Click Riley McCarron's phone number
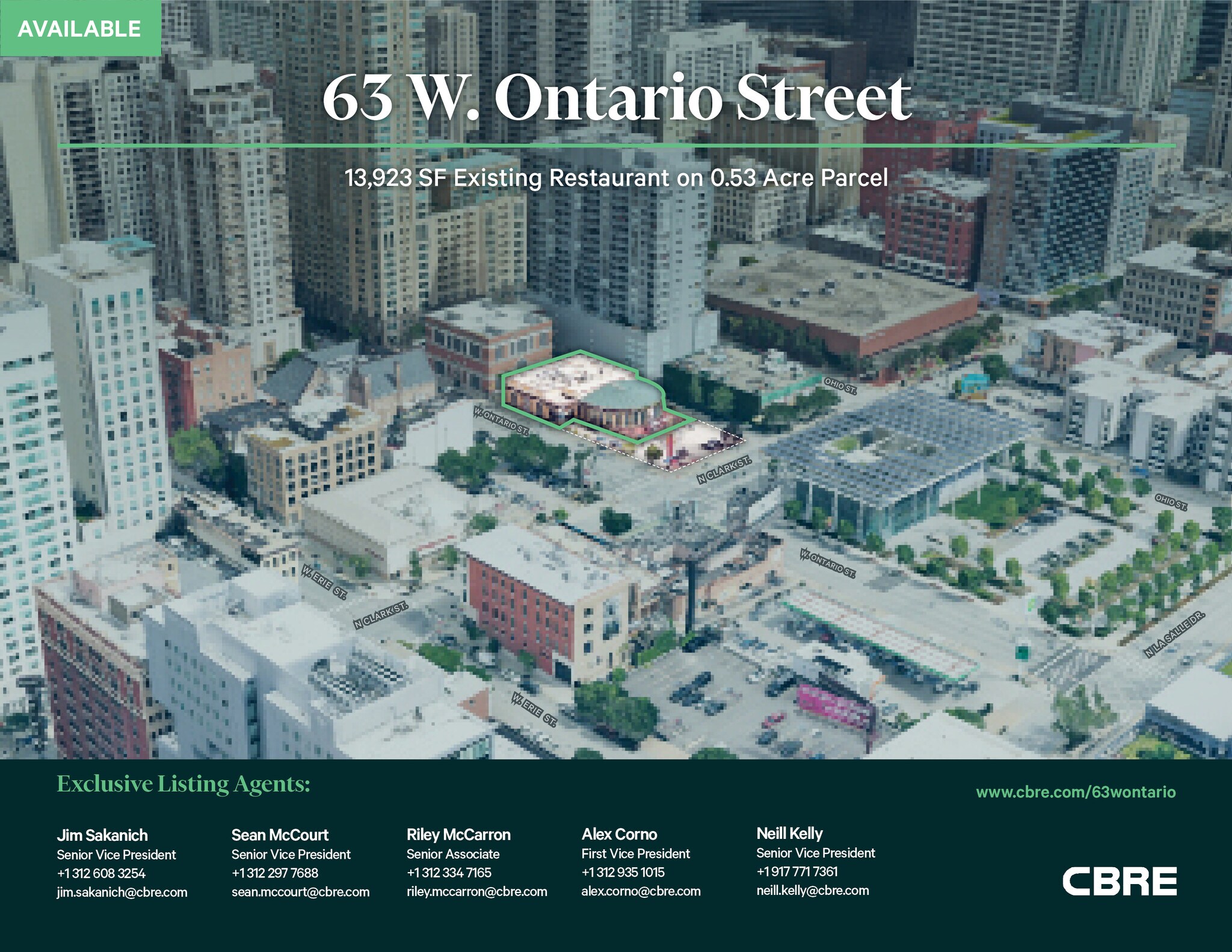Image resolution: width=1232 pixels, height=952 pixels. pos(449,873)
